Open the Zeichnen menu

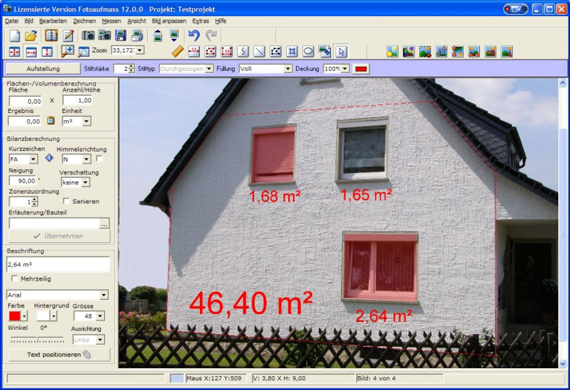point(84,21)
